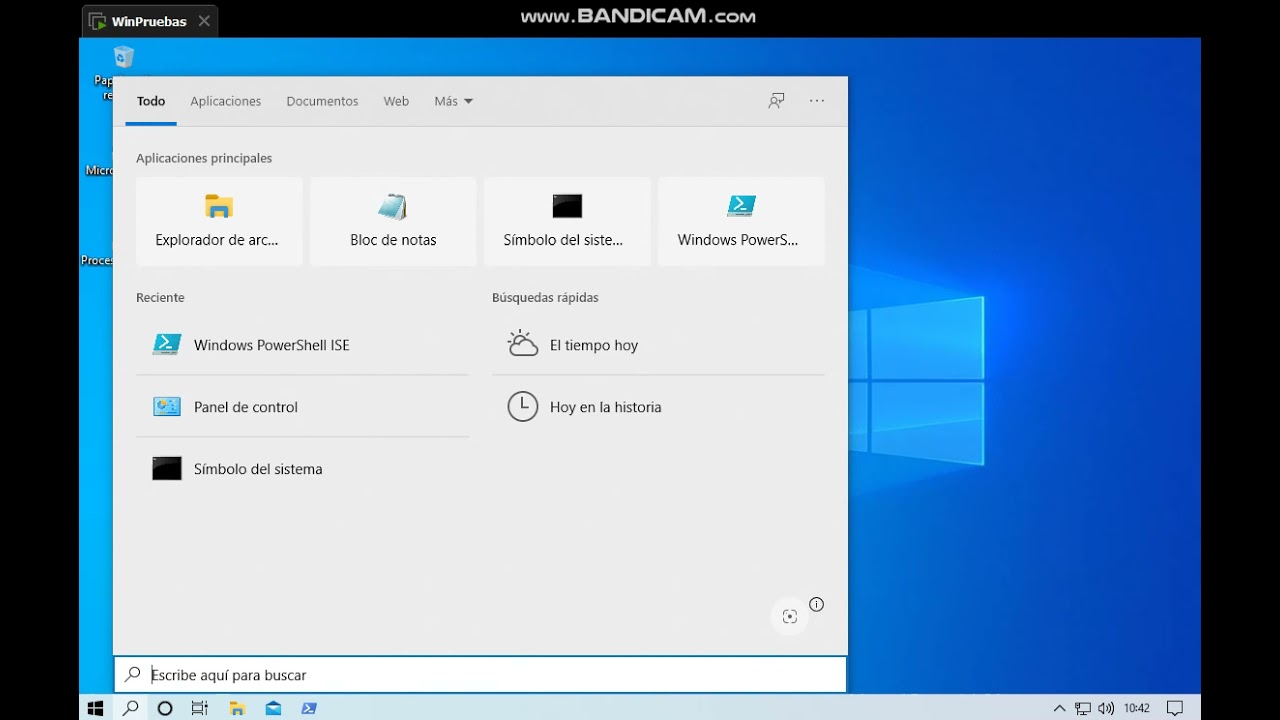Screen dimensions: 1280x720
Task: Open recent Windows PowerShell ISE entry
Action: tap(302, 345)
